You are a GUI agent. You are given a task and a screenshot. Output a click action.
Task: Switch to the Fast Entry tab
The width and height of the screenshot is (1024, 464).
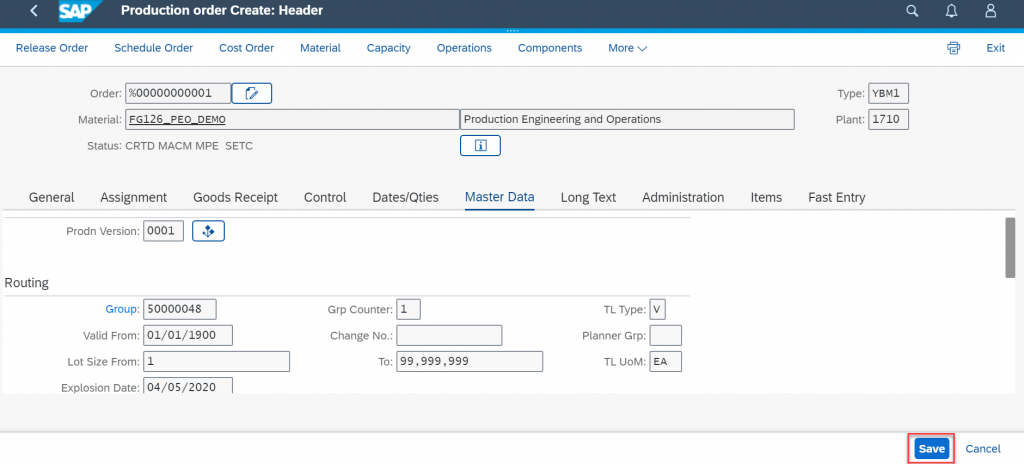837,197
